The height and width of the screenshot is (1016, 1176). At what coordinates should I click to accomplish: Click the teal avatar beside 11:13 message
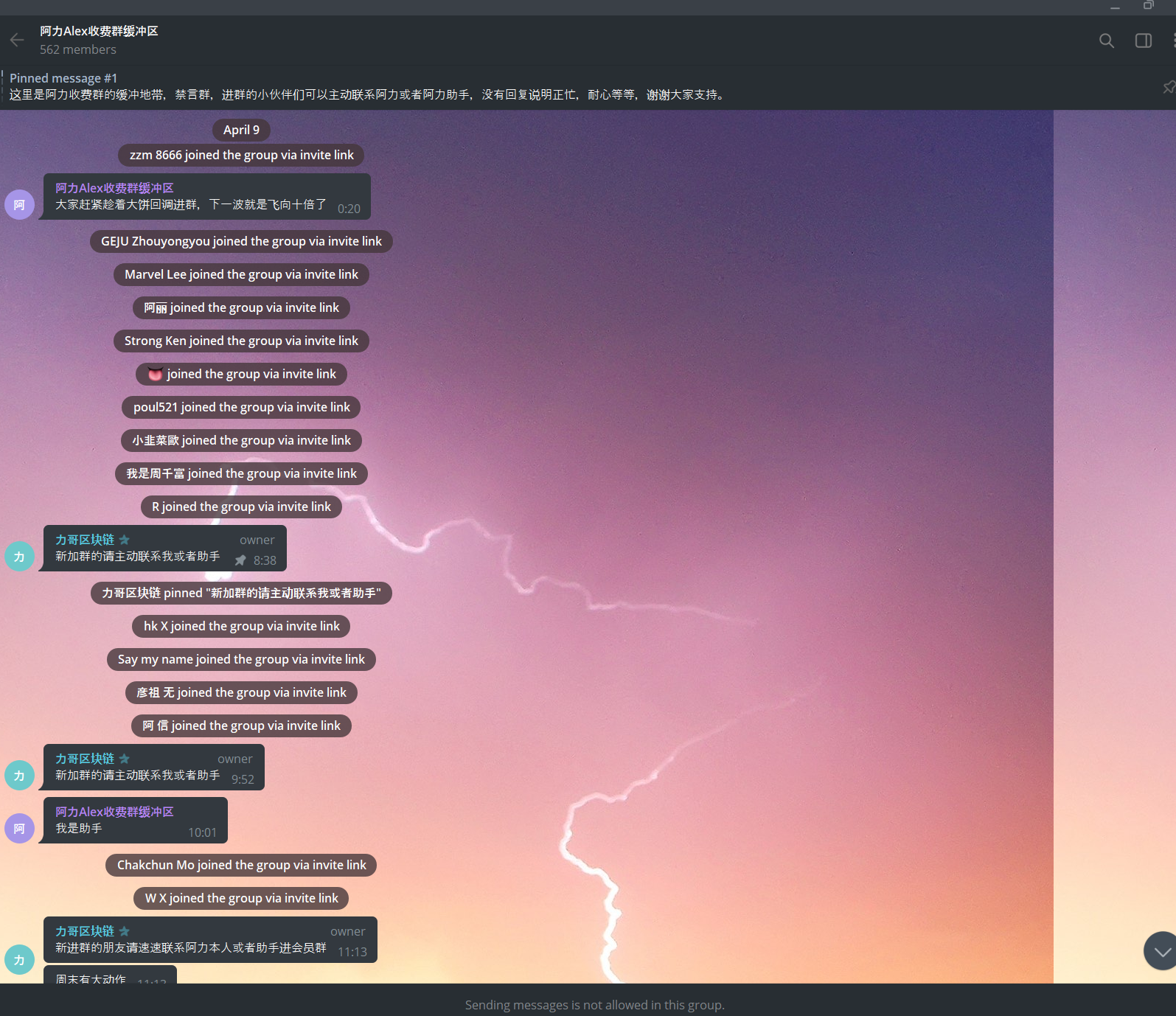(x=19, y=960)
